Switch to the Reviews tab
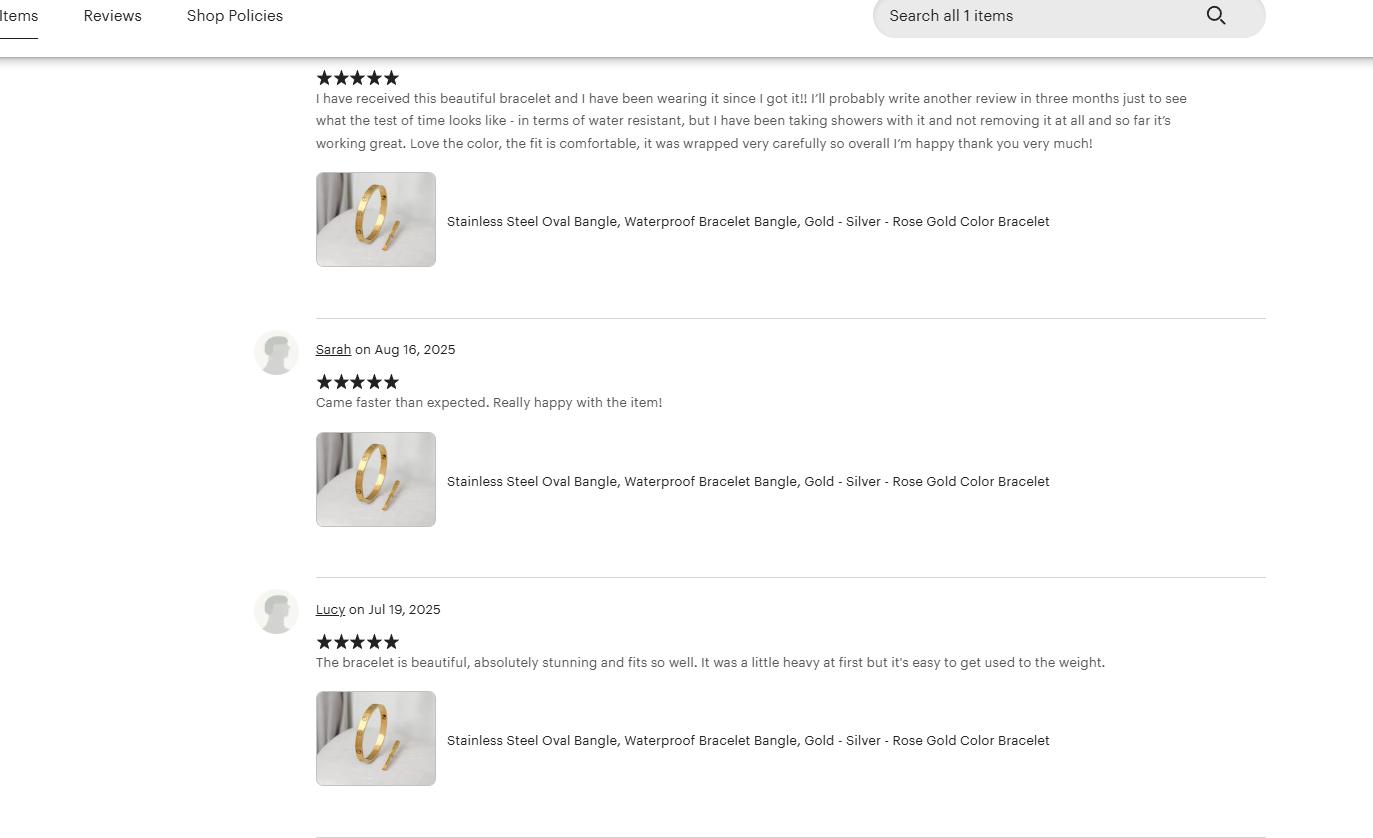 112,16
